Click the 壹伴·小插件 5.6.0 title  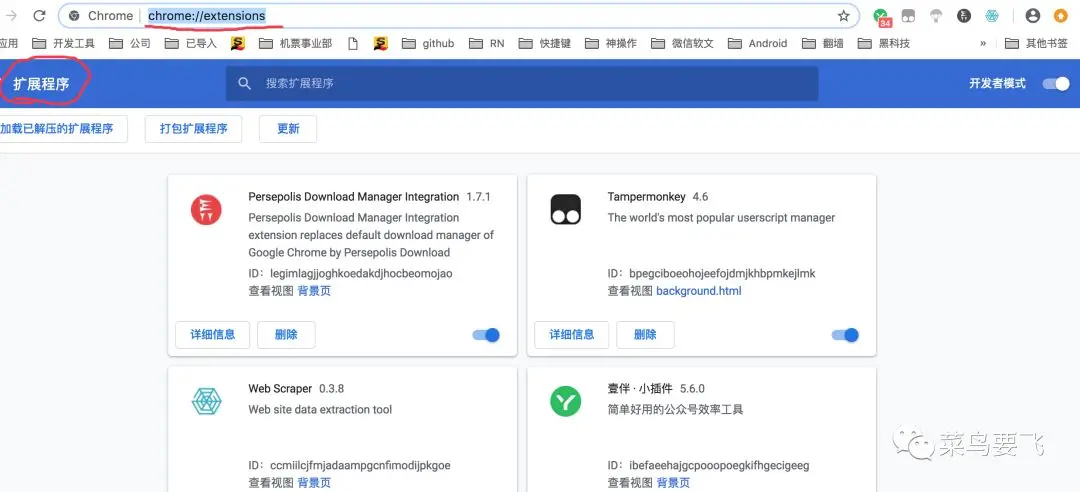(x=656, y=389)
